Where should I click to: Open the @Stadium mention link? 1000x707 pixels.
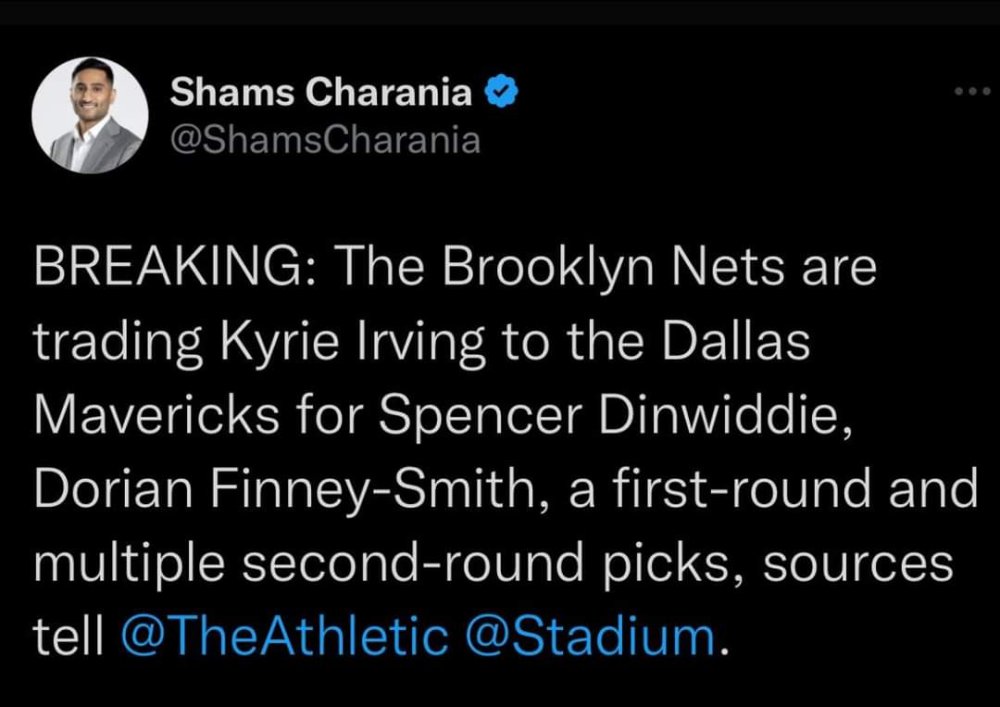591,636
